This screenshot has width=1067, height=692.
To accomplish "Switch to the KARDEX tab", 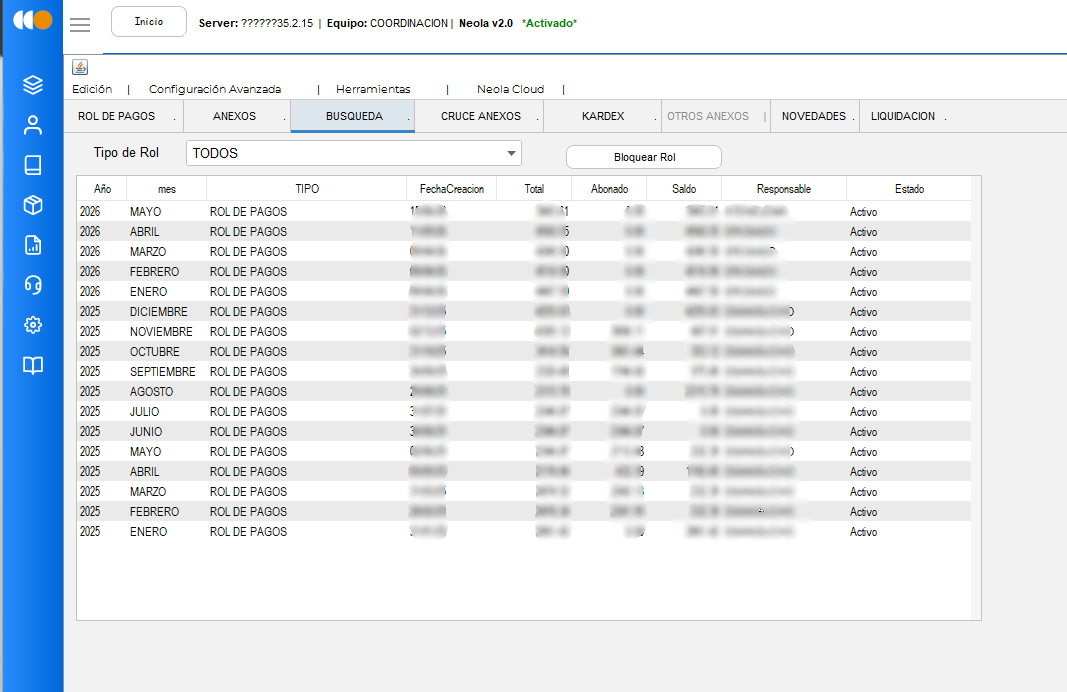I will tap(603, 116).
